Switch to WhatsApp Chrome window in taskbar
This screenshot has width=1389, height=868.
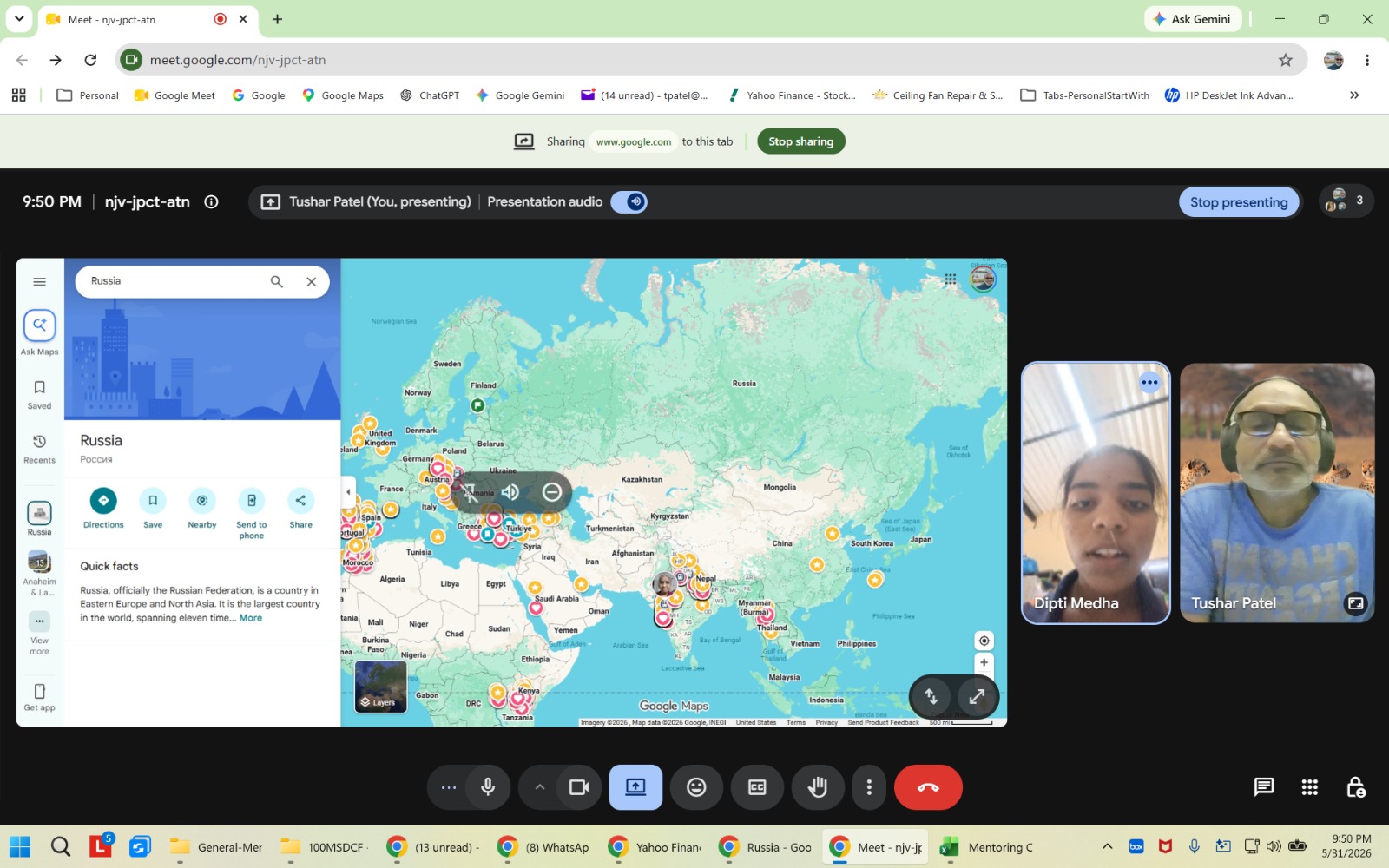click(544, 847)
